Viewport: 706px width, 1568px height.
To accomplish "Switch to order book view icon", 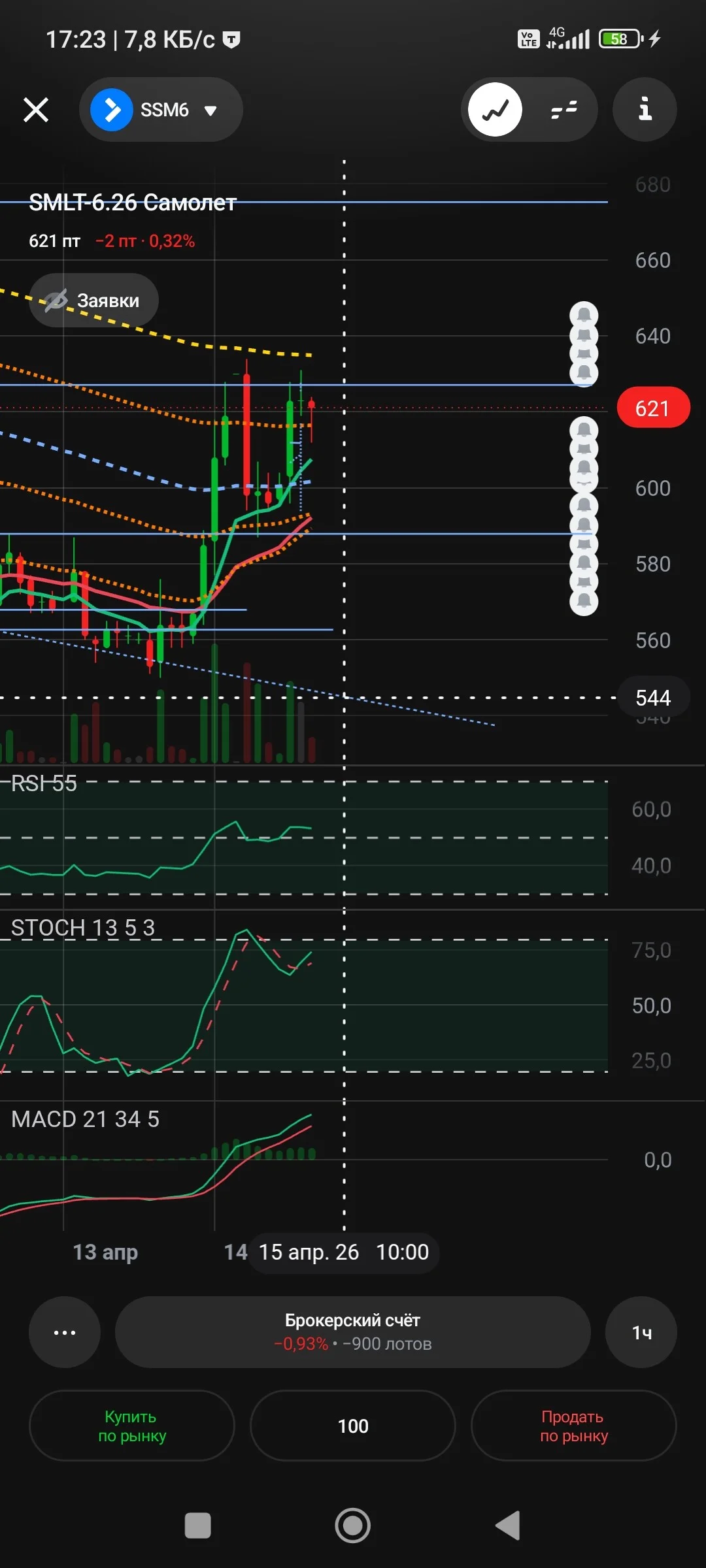I will pos(563,110).
